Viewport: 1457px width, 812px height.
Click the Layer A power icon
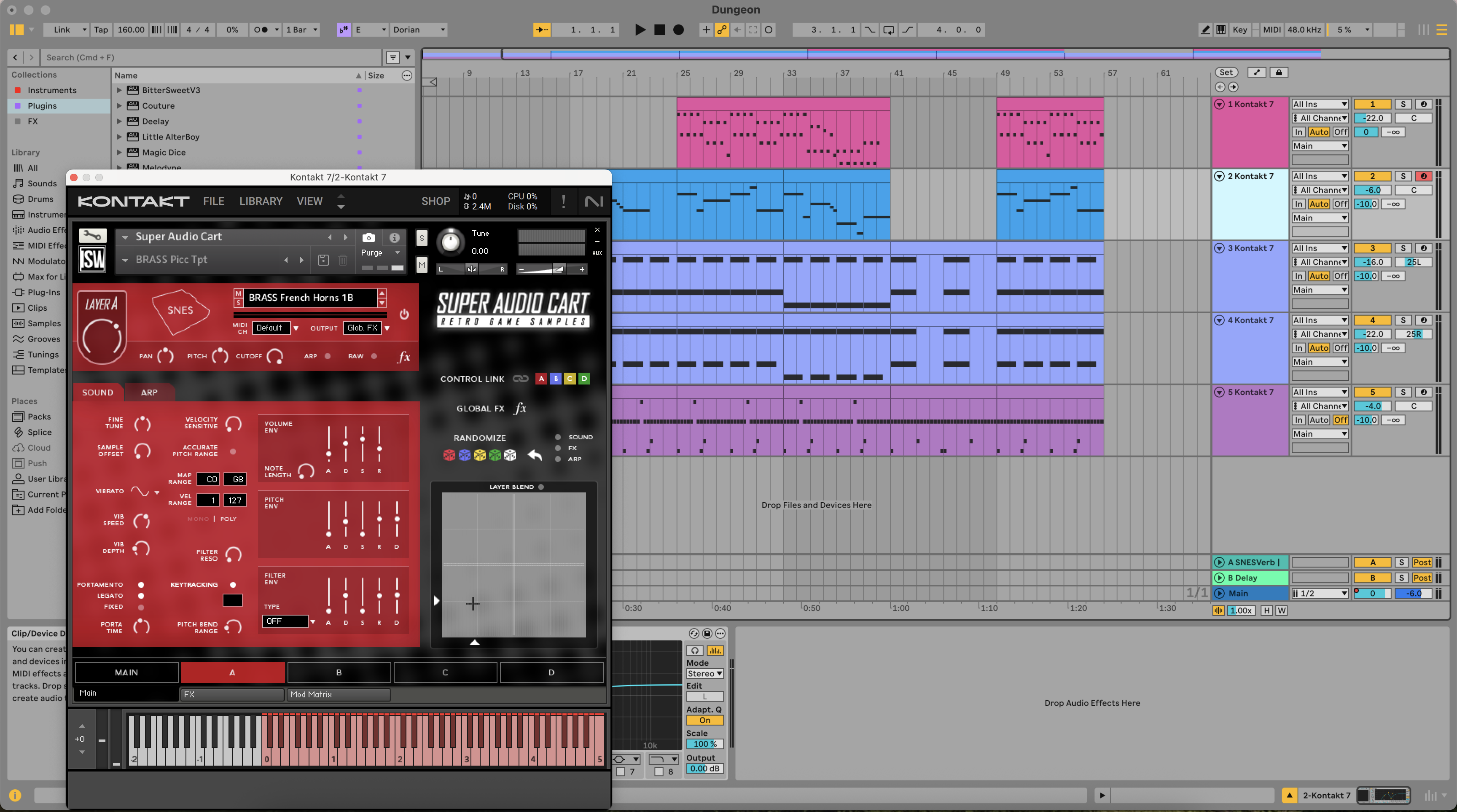(x=404, y=314)
